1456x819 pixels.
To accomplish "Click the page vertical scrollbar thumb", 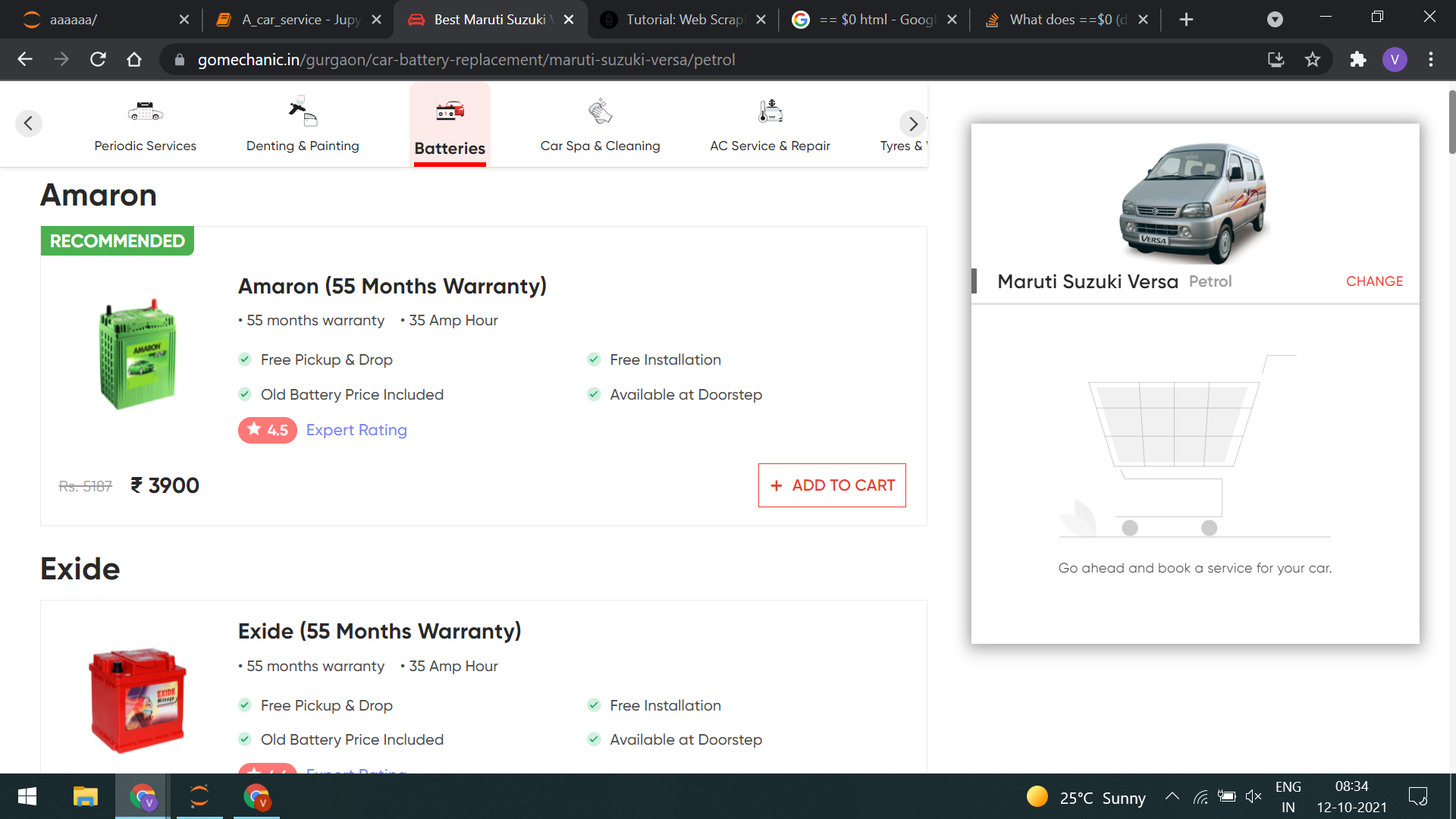I will [1451, 121].
